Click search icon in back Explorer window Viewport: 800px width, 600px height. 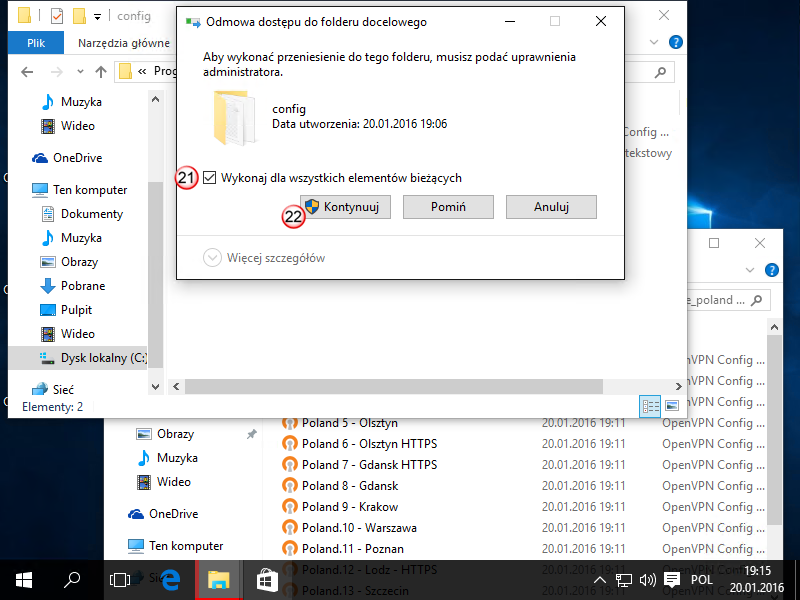[757, 300]
